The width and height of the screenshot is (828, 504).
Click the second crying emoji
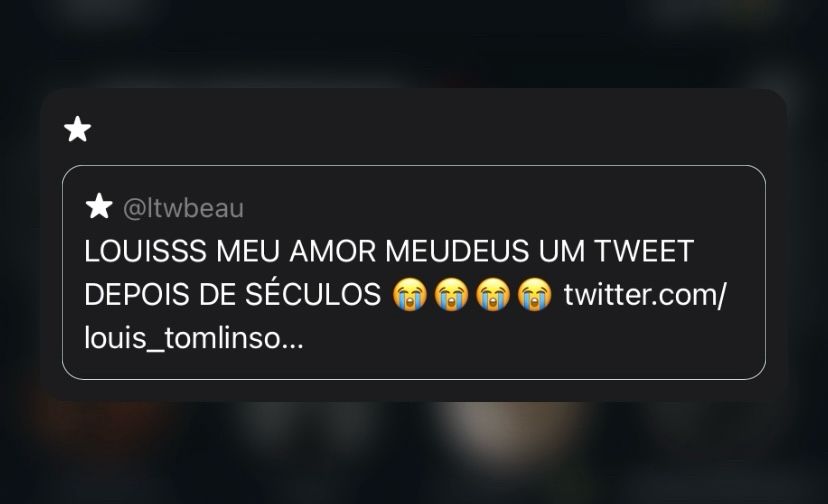(451, 294)
